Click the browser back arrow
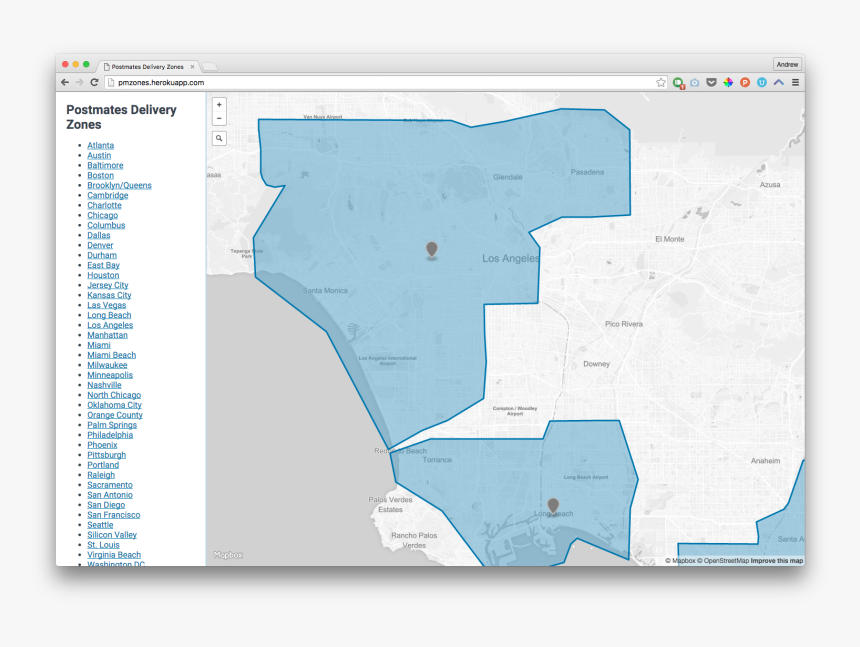This screenshot has width=860, height=647. point(65,82)
